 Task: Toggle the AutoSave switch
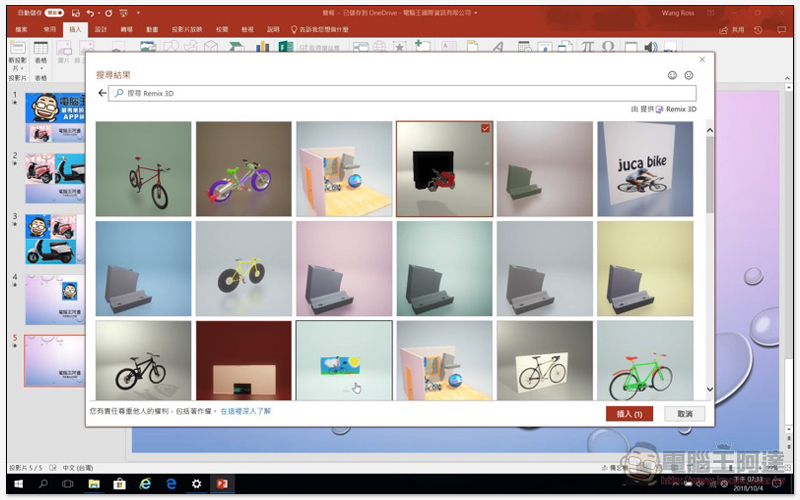[54, 13]
